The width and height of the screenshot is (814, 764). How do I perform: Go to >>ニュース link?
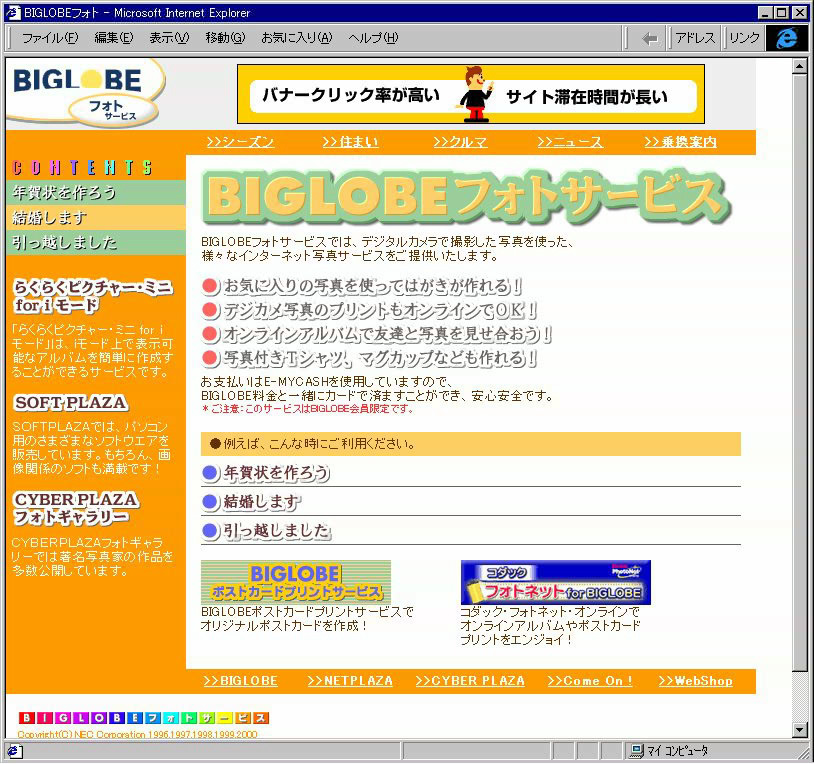point(570,142)
